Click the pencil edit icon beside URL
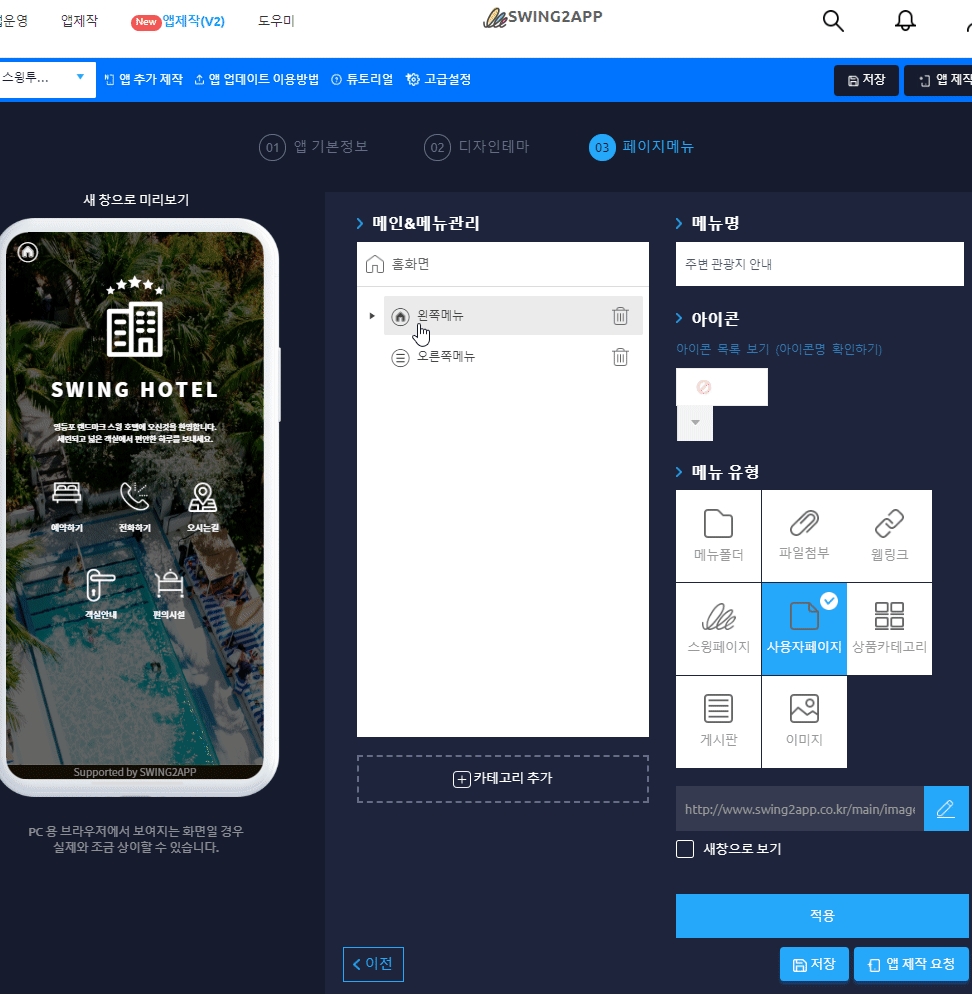This screenshot has height=995, width=972. tap(946, 809)
